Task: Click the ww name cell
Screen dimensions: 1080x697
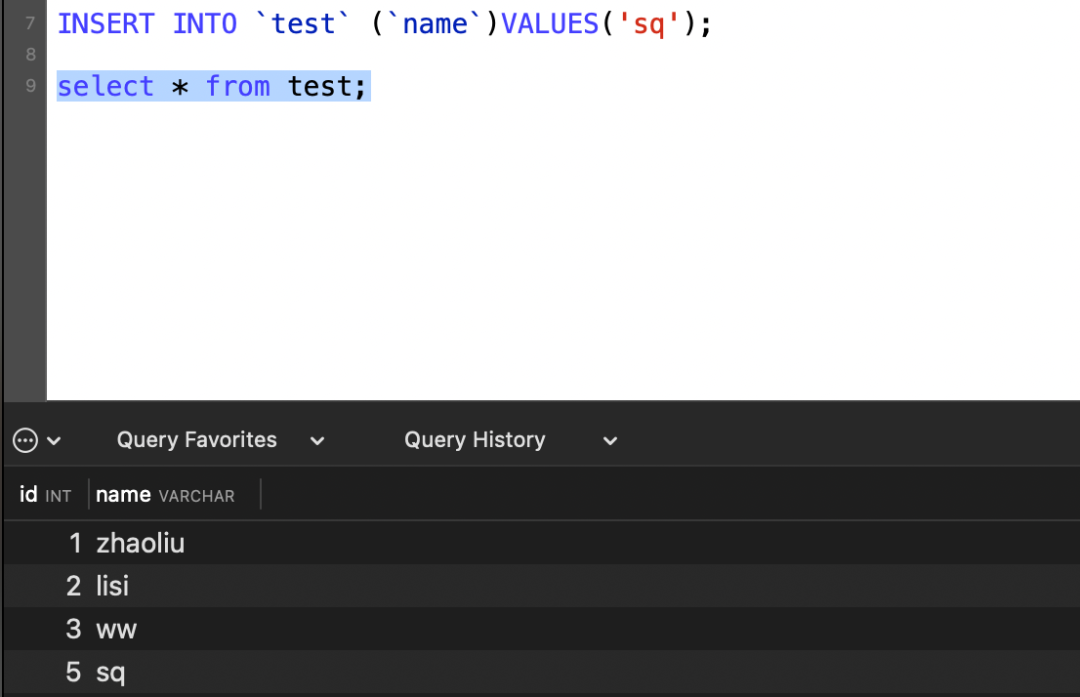Action: coord(116,629)
